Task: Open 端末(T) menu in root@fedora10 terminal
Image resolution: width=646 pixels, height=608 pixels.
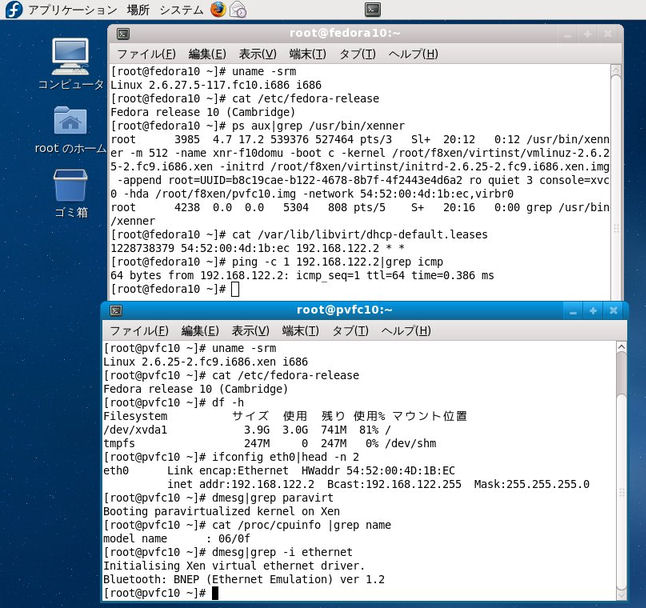Action: (308, 54)
